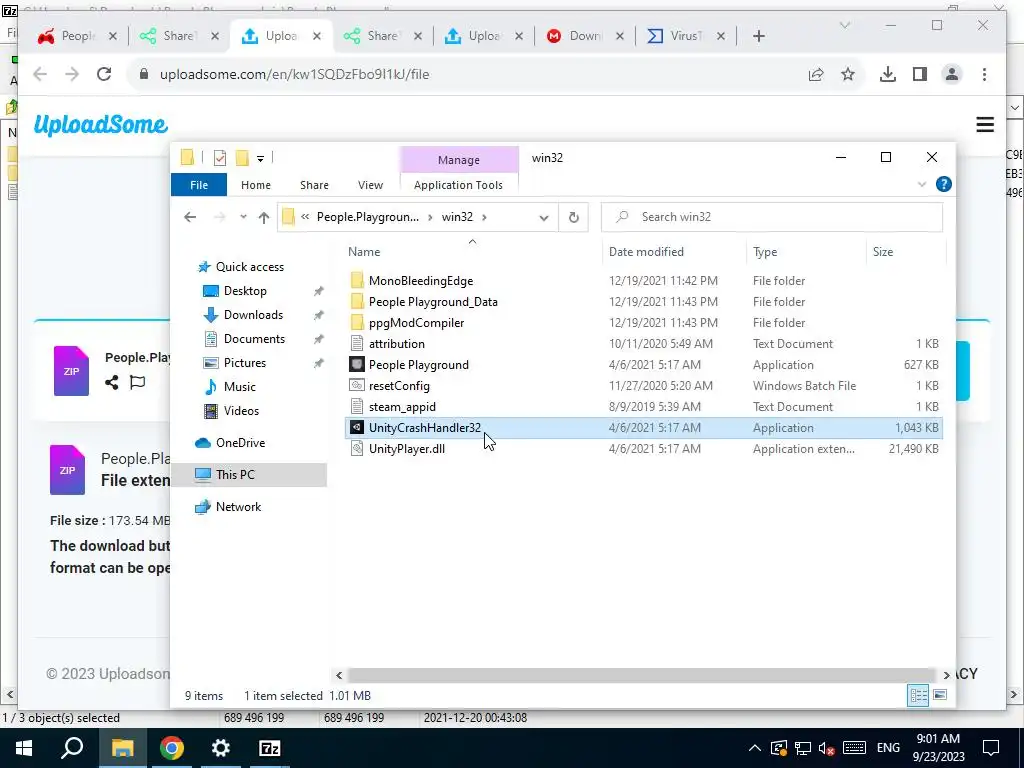This screenshot has width=1024, height=768.
Task: Open Pictures in the navigation pane
Action: [x=244, y=362]
